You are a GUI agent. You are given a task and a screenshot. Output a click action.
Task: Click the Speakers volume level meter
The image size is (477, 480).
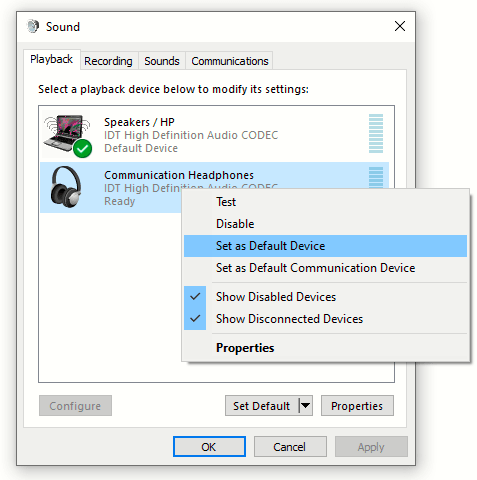[x=376, y=133]
